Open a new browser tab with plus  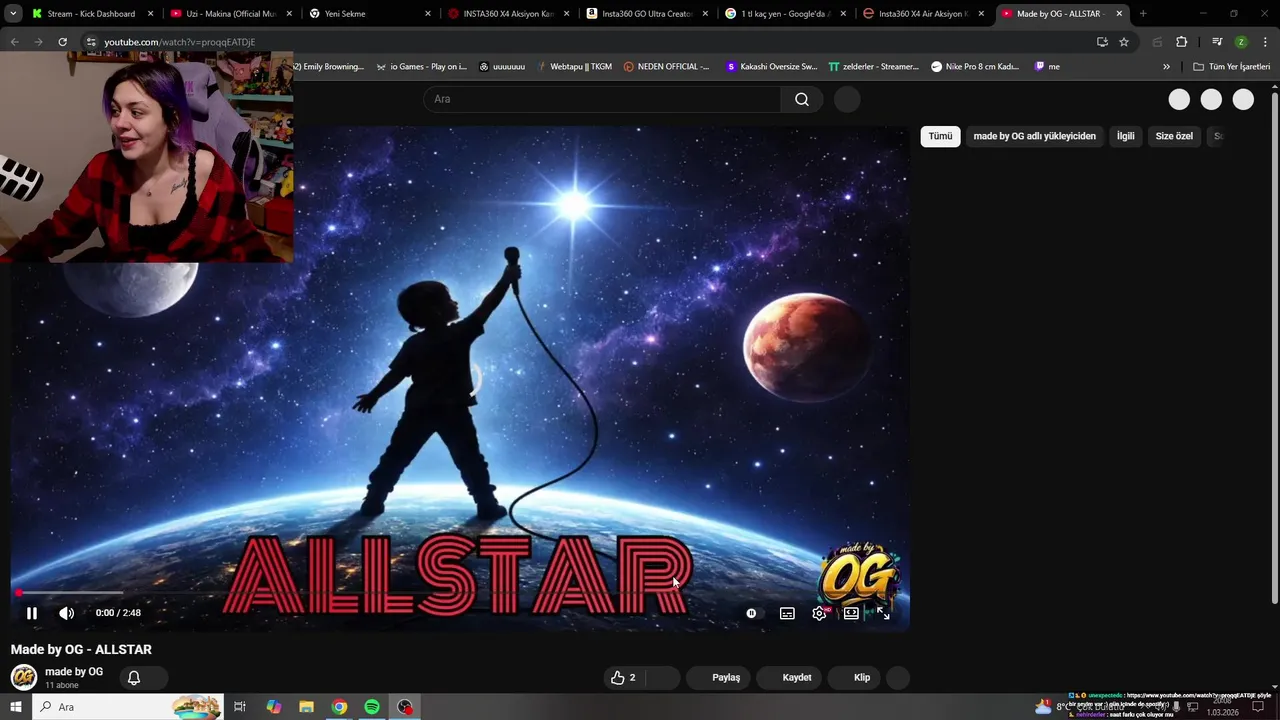1143,14
